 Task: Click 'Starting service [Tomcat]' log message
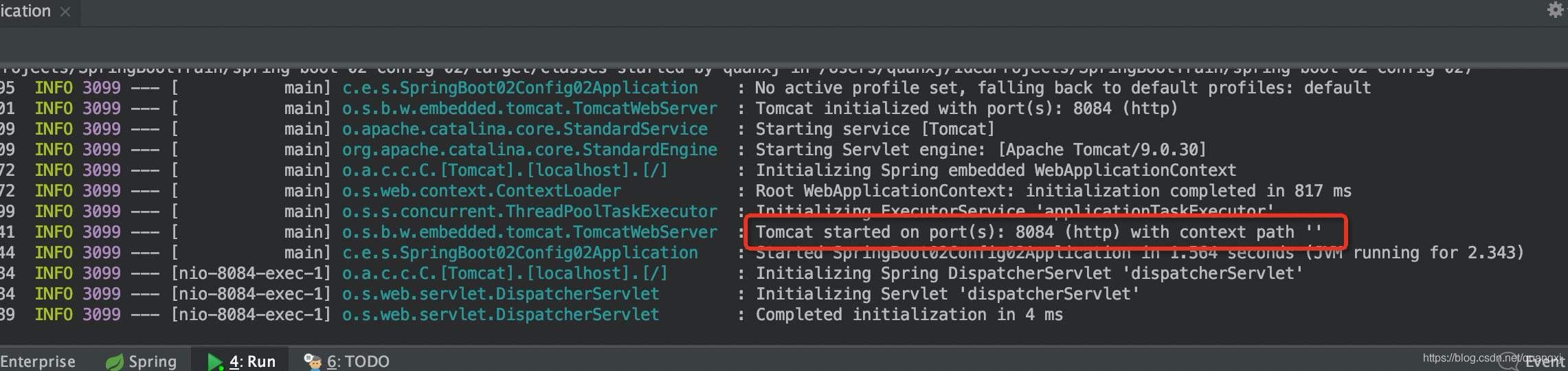coord(875,129)
